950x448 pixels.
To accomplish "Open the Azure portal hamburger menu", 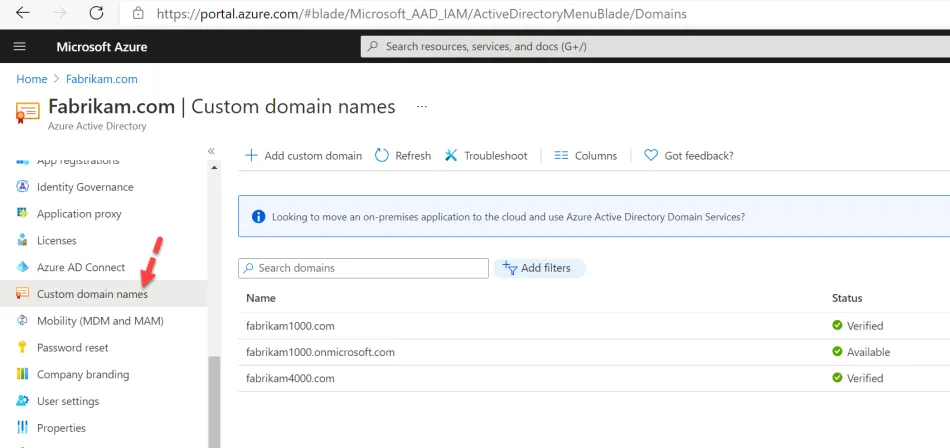I will pos(20,47).
